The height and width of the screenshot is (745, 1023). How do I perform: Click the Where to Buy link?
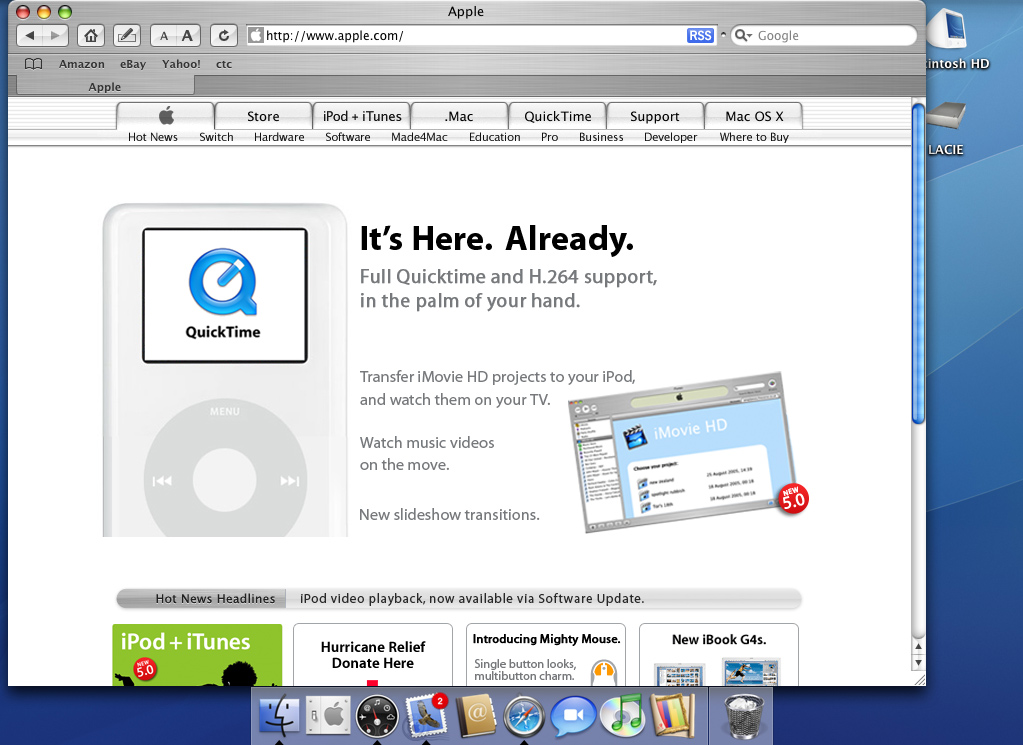click(754, 137)
